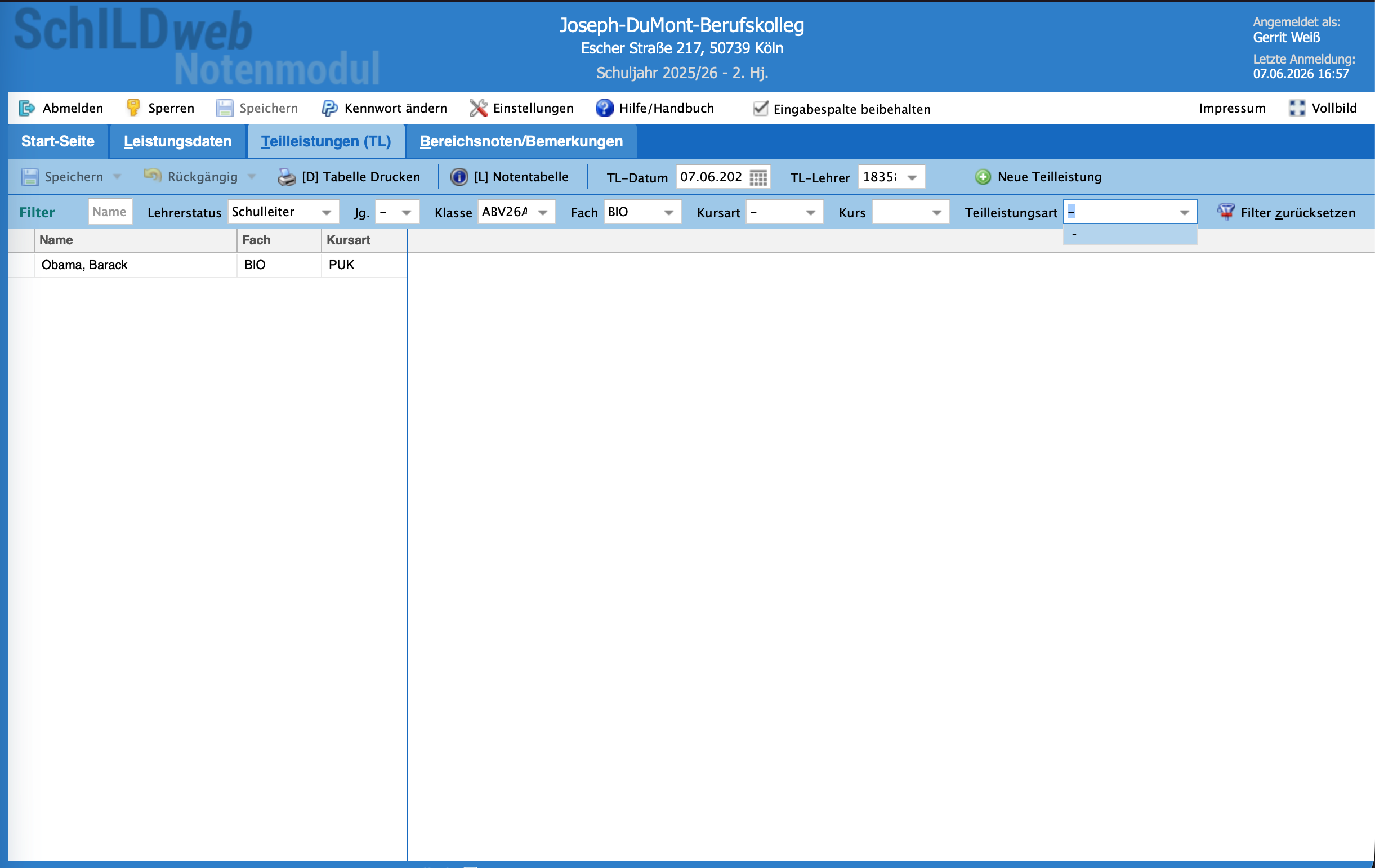Image resolution: width=1375 pixels, height=868 pixels.
Task: Click the Einstellungen label
Action: tap(533, 108)
